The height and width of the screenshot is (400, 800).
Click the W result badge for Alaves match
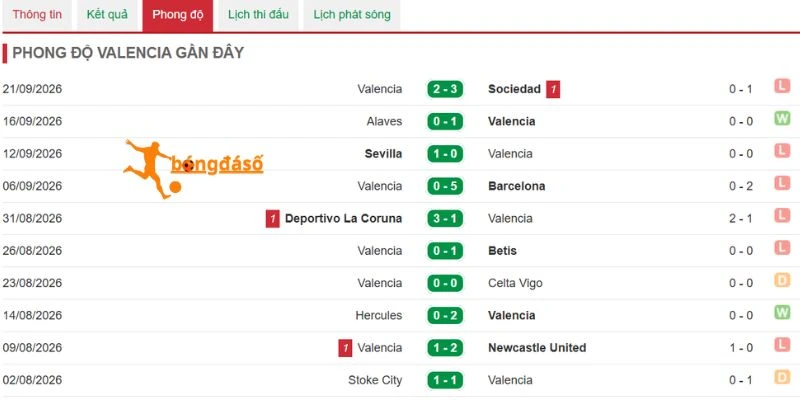click(782, 118)
